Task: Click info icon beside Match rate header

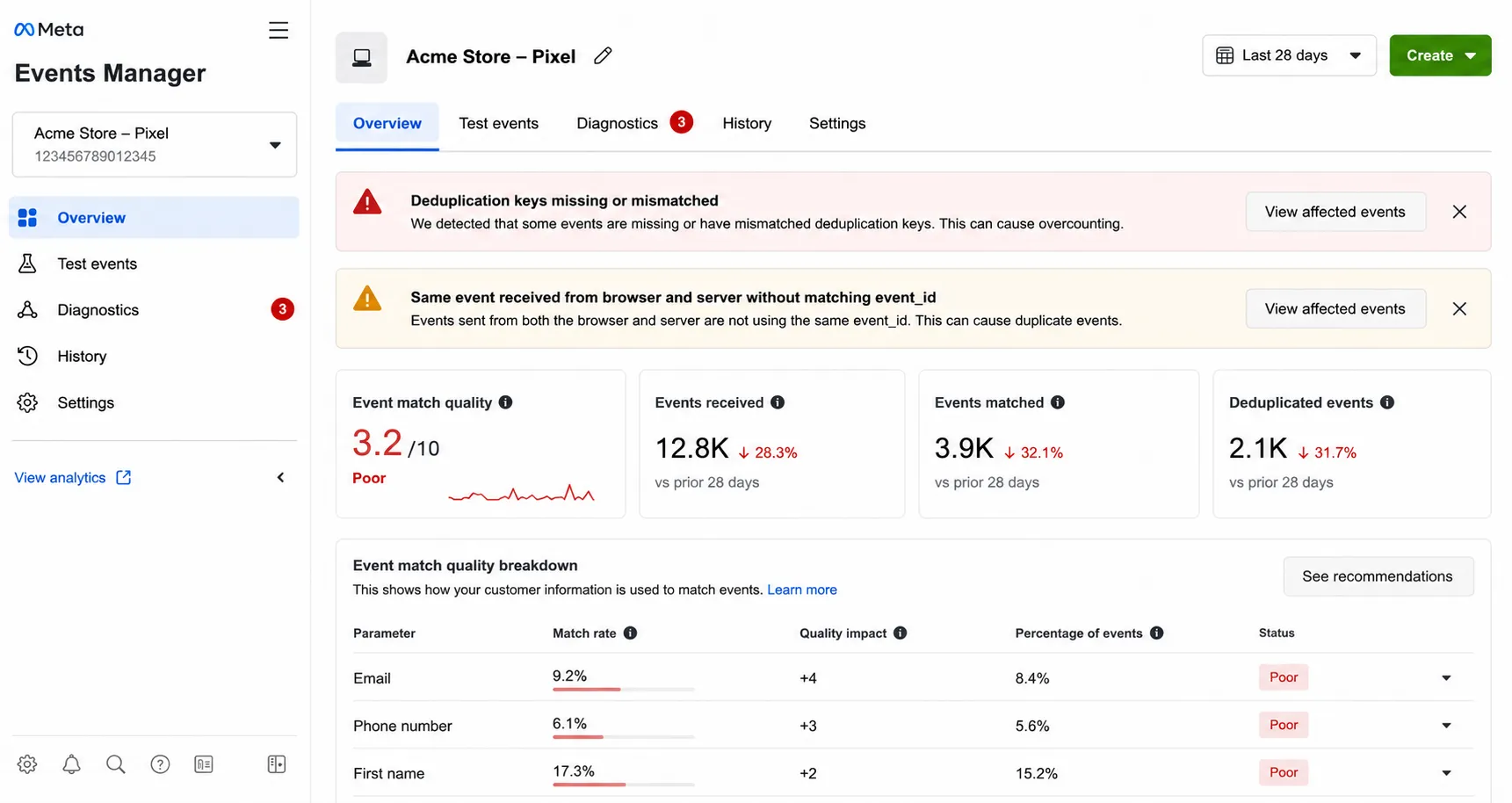Action: [630, 633]
